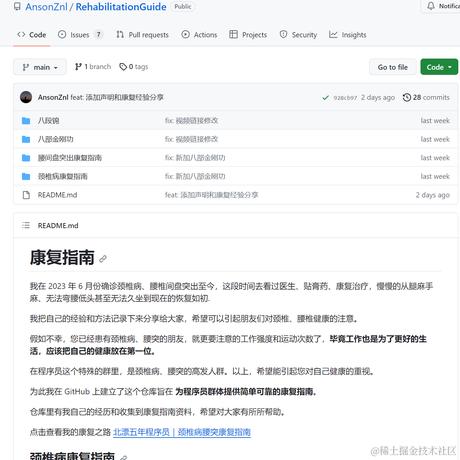Open the 颈椎病康复指南 folder
Screen dimensions: 460x460
click(63, 176)
